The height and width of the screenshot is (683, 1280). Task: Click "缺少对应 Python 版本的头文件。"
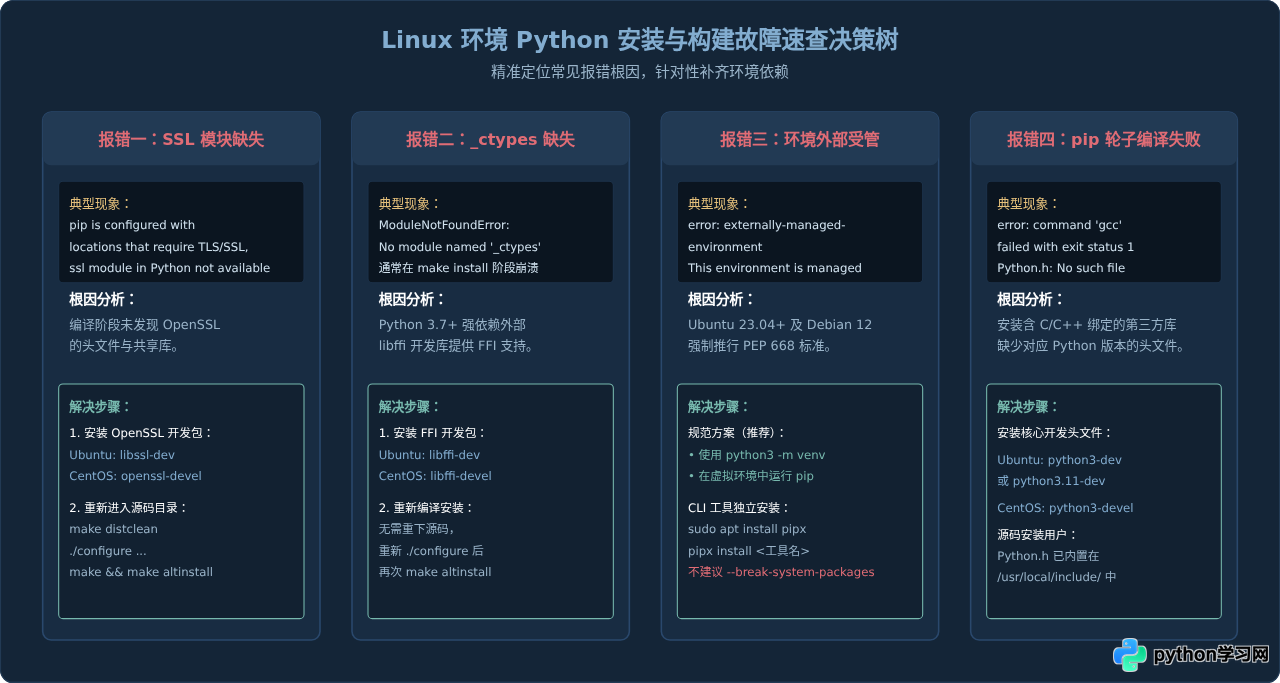1091,346
